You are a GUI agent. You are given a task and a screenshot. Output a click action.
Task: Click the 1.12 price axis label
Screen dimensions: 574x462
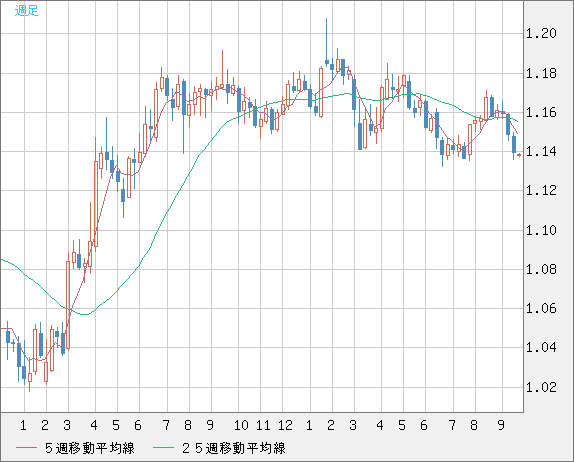(541, 190)
